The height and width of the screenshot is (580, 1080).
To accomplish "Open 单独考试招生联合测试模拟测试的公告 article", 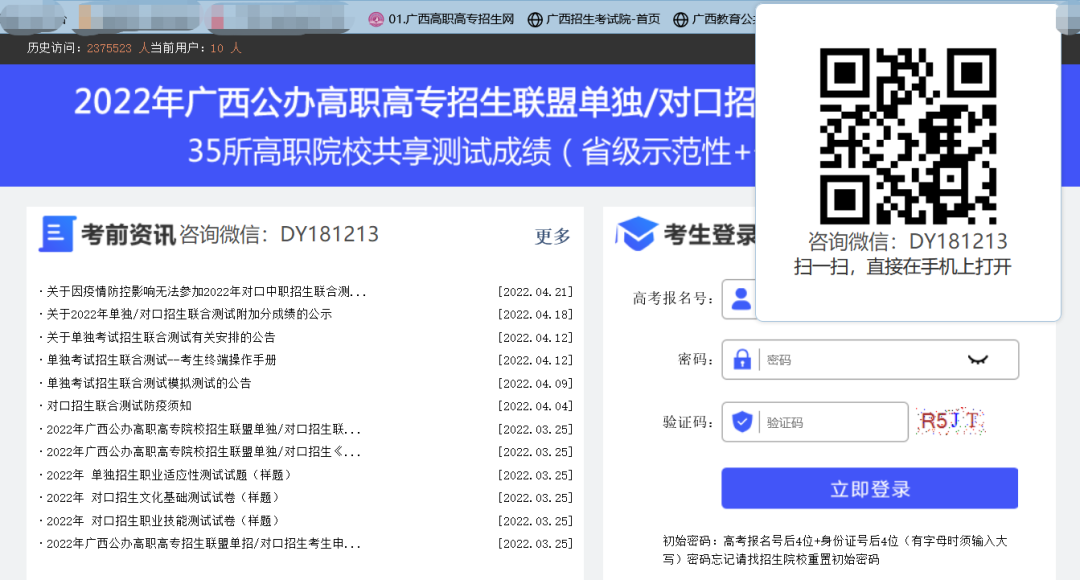I will pos(148,383).
